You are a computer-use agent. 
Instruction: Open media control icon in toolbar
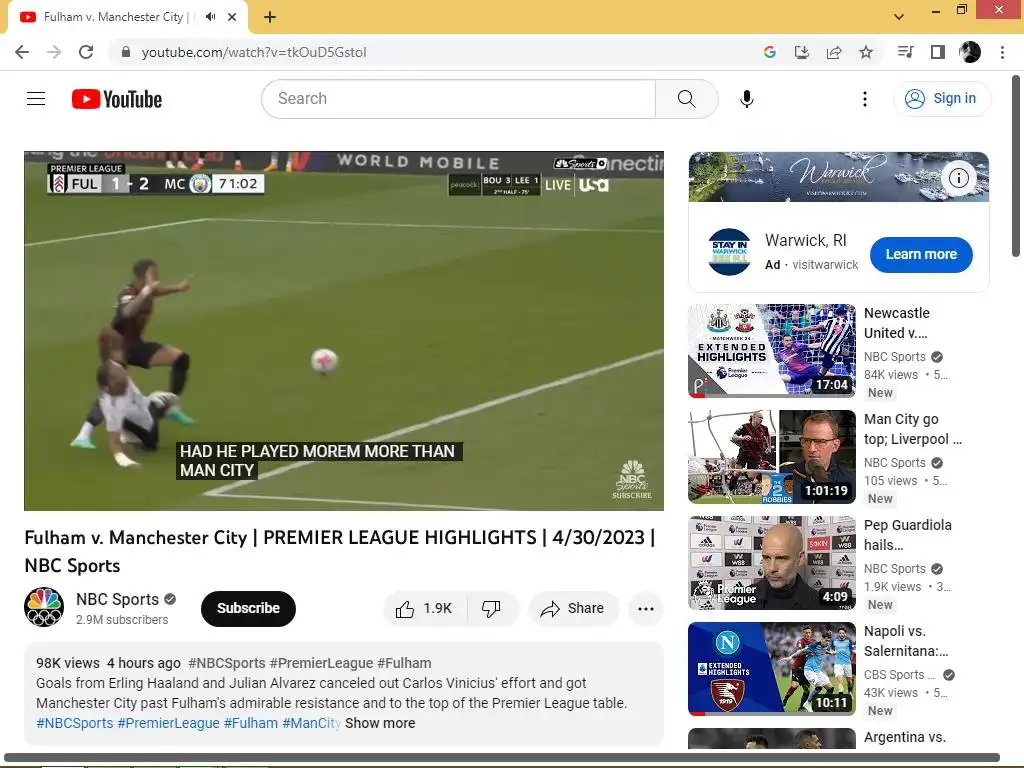point(905,52)
